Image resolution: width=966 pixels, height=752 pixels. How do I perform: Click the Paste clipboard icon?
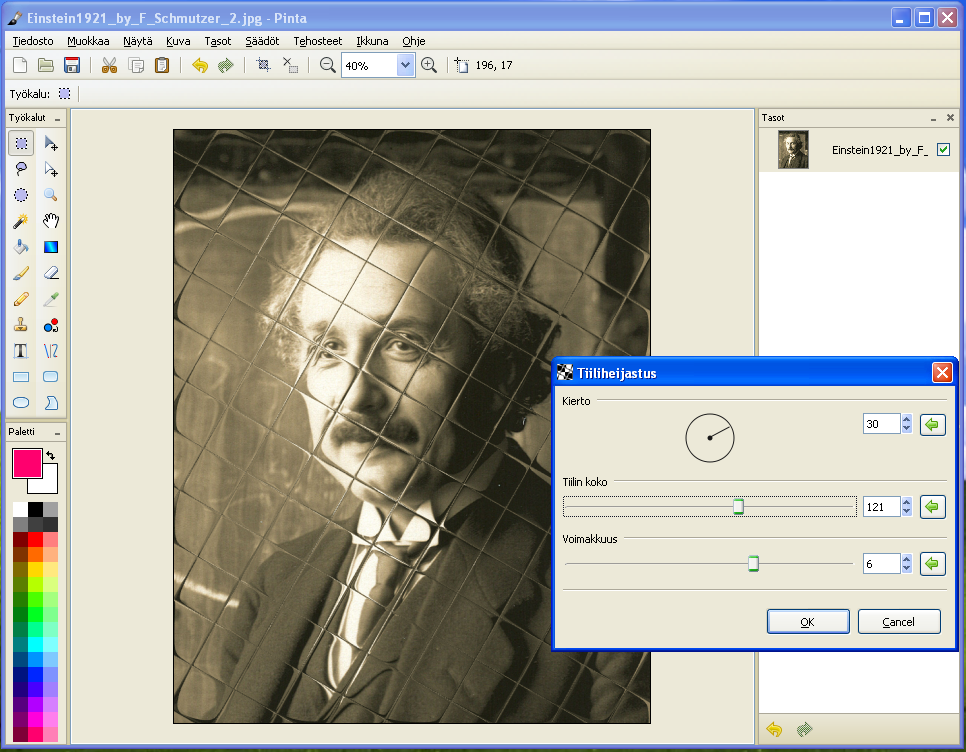point(162,65)
